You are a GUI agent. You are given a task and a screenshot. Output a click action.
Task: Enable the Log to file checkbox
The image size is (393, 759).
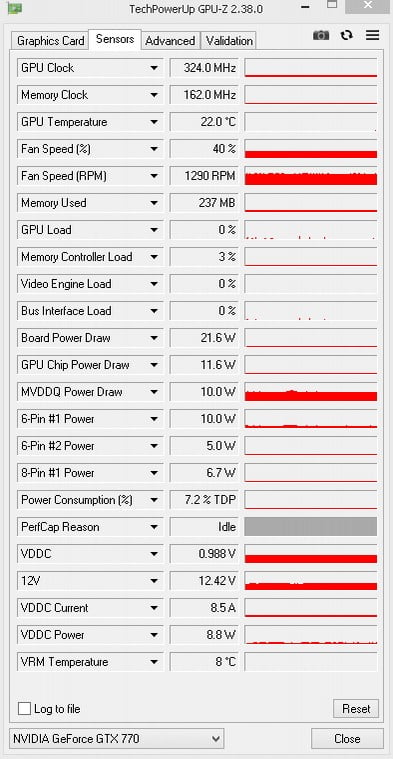(24, 709)
